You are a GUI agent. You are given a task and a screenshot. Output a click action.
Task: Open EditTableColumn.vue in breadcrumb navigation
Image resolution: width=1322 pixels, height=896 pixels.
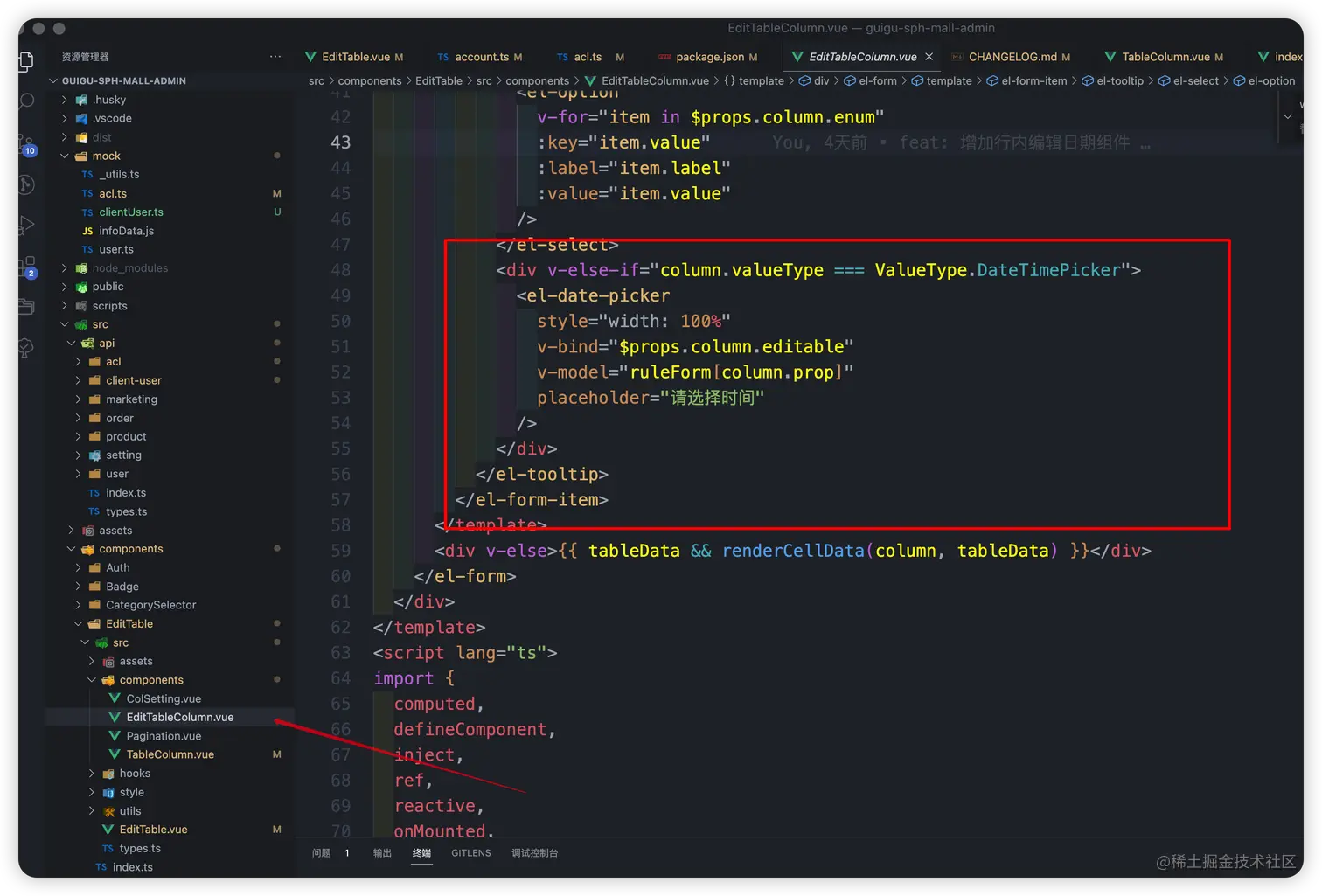point(656,80)
